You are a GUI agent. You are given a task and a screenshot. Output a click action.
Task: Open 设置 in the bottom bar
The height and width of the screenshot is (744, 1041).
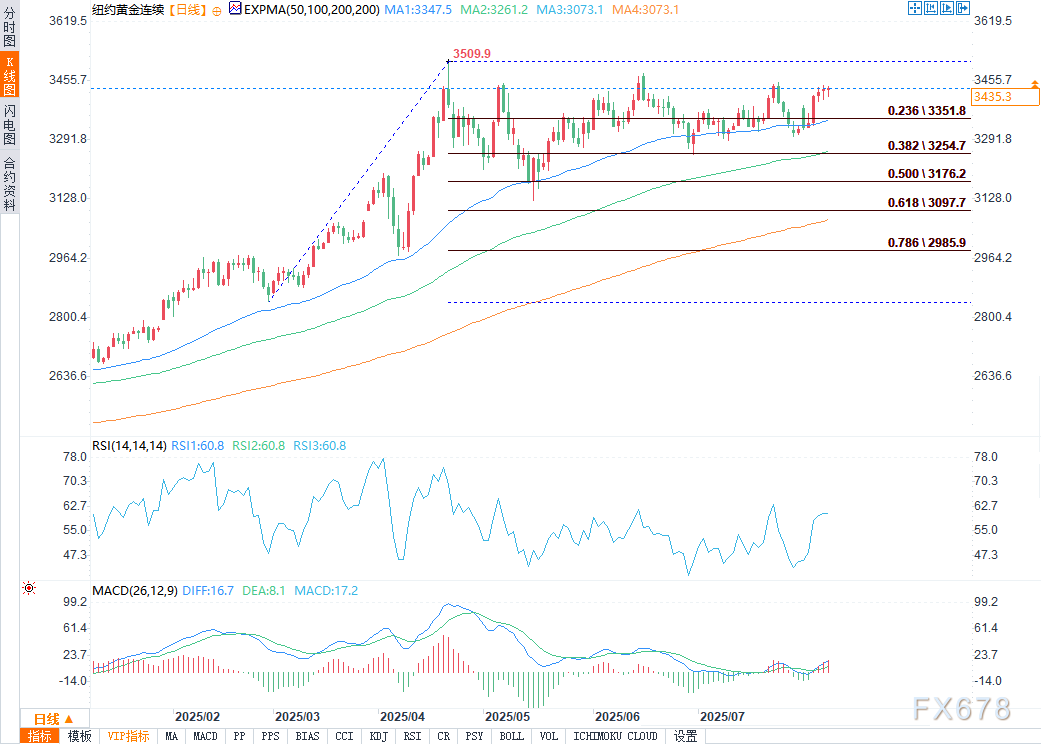click(685, 736)
